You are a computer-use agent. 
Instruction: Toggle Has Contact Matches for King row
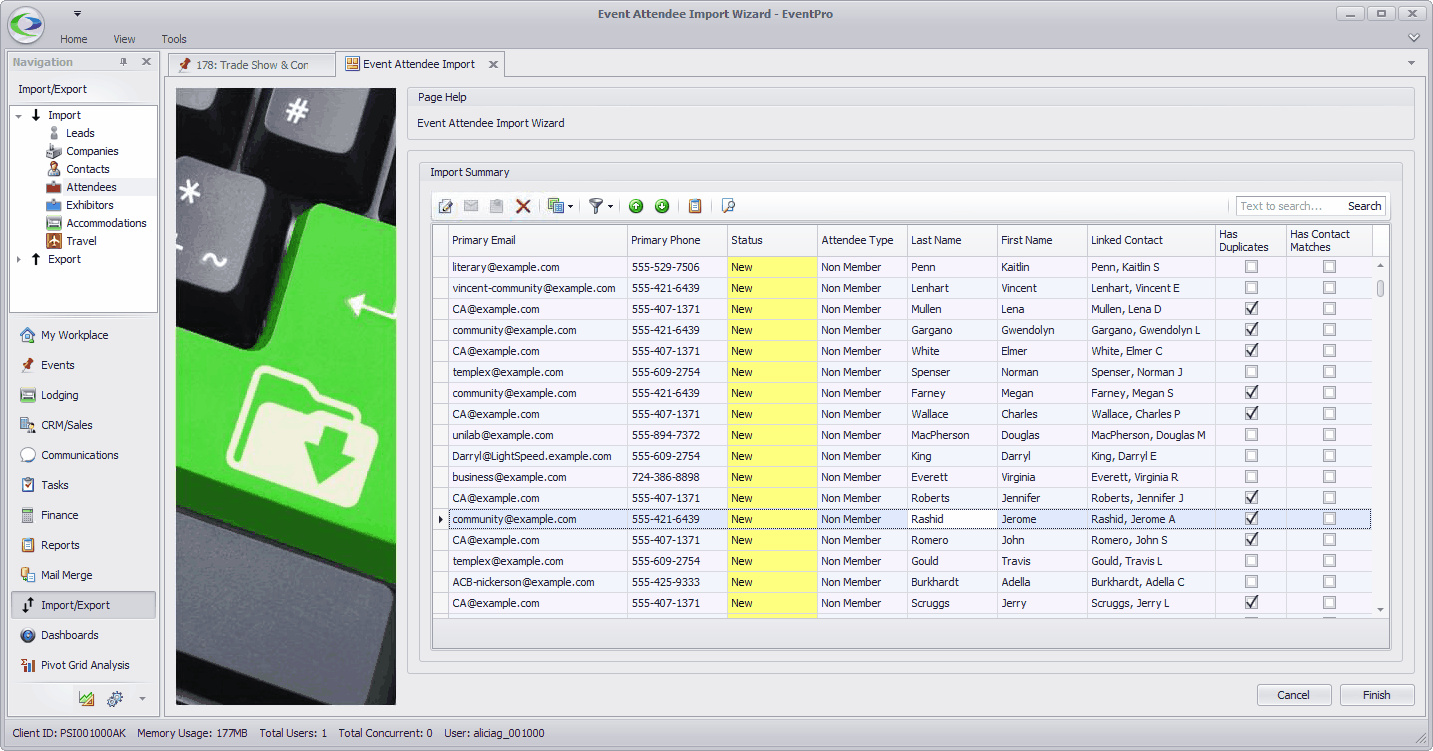point(1329,456)
